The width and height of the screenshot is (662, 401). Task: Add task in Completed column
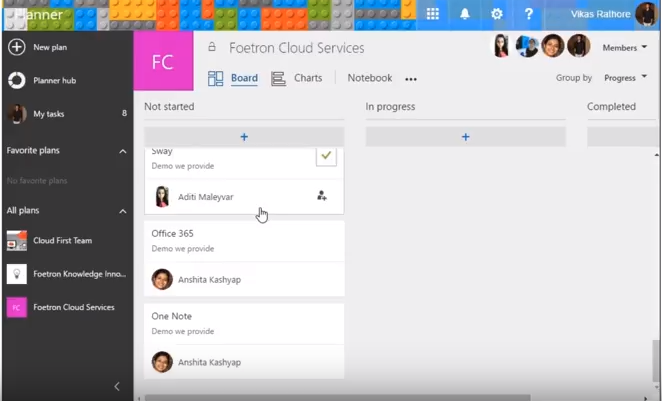coord(624,137)
